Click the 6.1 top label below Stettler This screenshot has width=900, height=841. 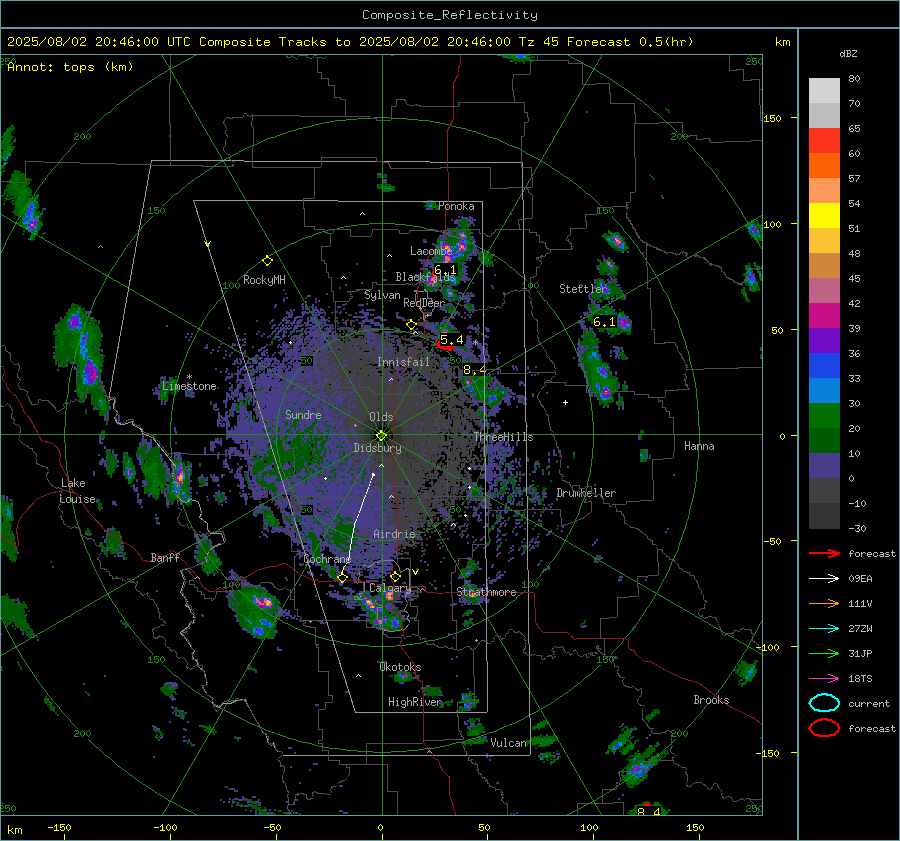click(604, 322)
